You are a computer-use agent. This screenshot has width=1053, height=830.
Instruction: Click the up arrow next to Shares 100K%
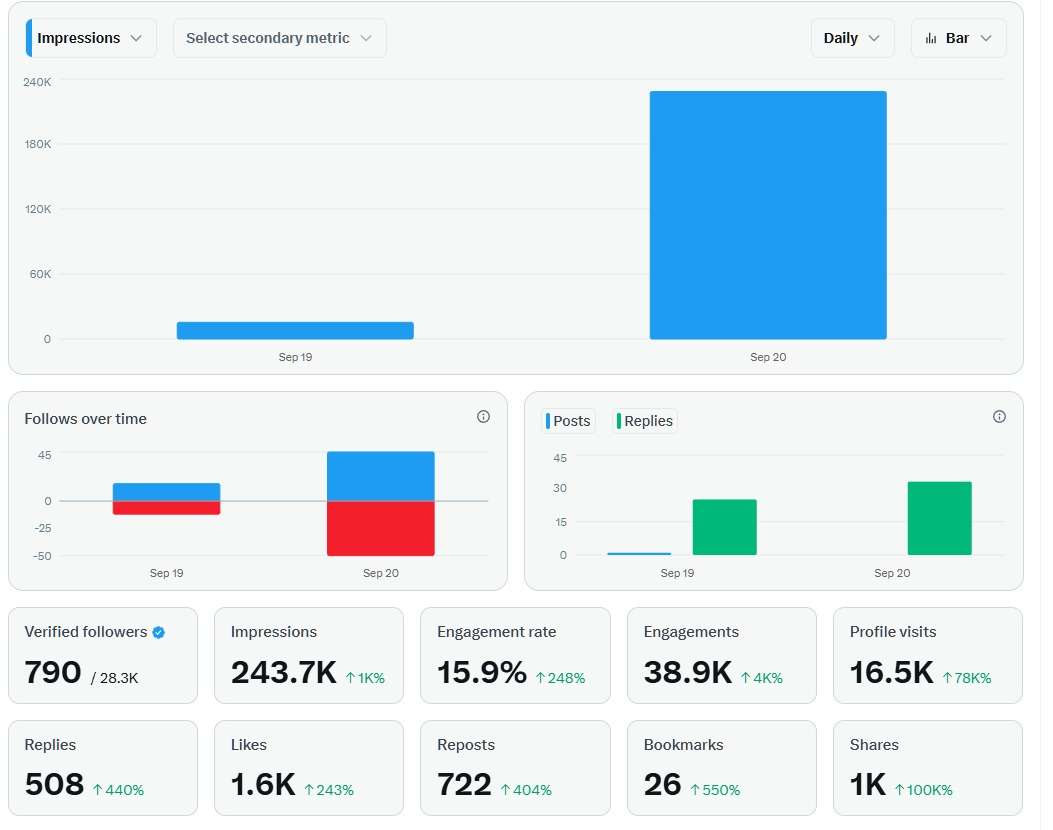coord(899,790)
